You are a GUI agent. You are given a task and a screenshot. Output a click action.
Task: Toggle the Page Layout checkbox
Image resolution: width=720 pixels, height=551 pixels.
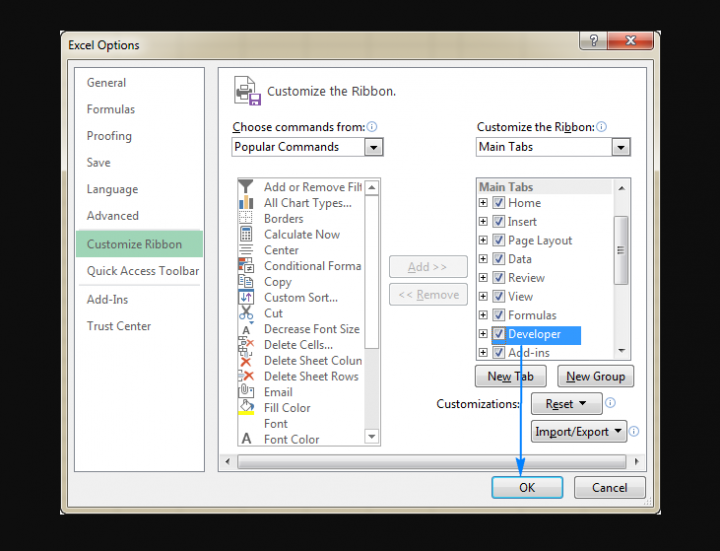tap(499, 240)
